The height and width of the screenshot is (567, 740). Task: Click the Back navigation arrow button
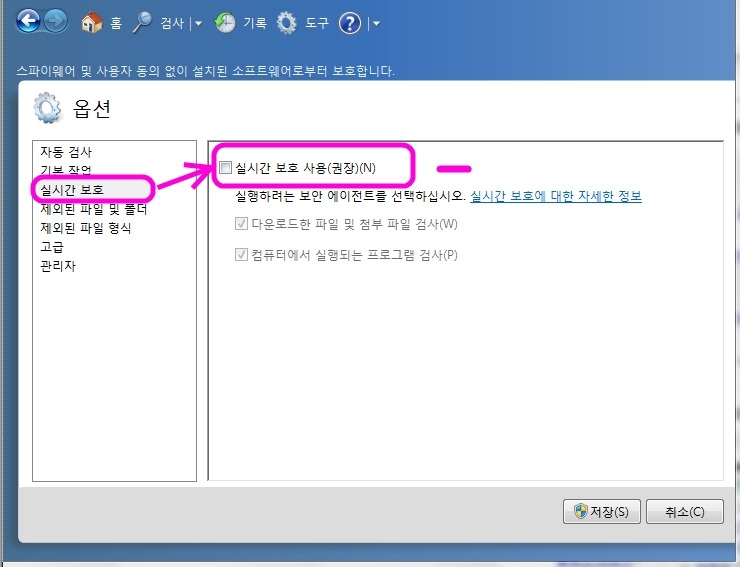[x=28, y=21]
